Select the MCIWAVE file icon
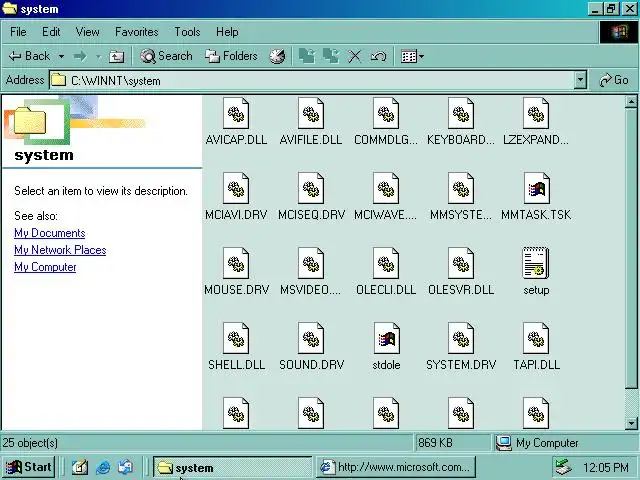The width and height of the screenshot is (640, 480). pos(386,188)
